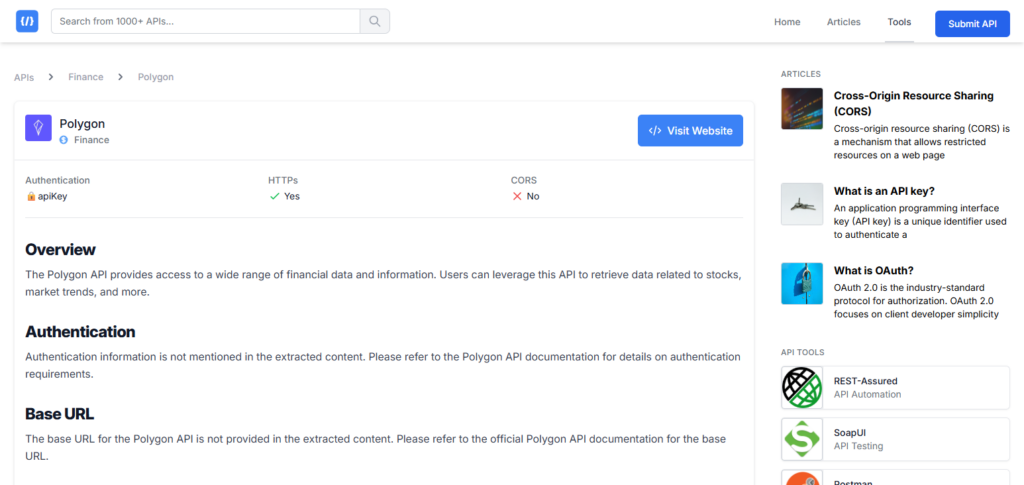Click the Polygon breadcrumb
The image size is (1024, 485).
pos(155,77)
